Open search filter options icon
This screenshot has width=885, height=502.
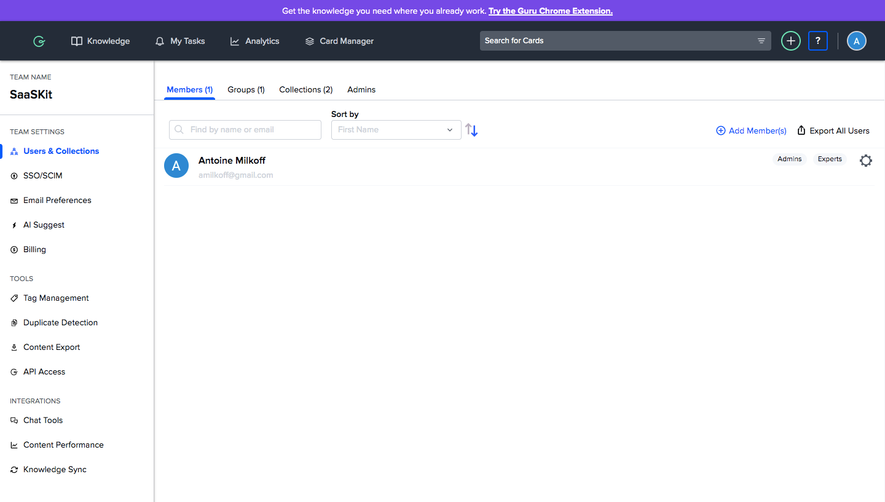[761, 41]
